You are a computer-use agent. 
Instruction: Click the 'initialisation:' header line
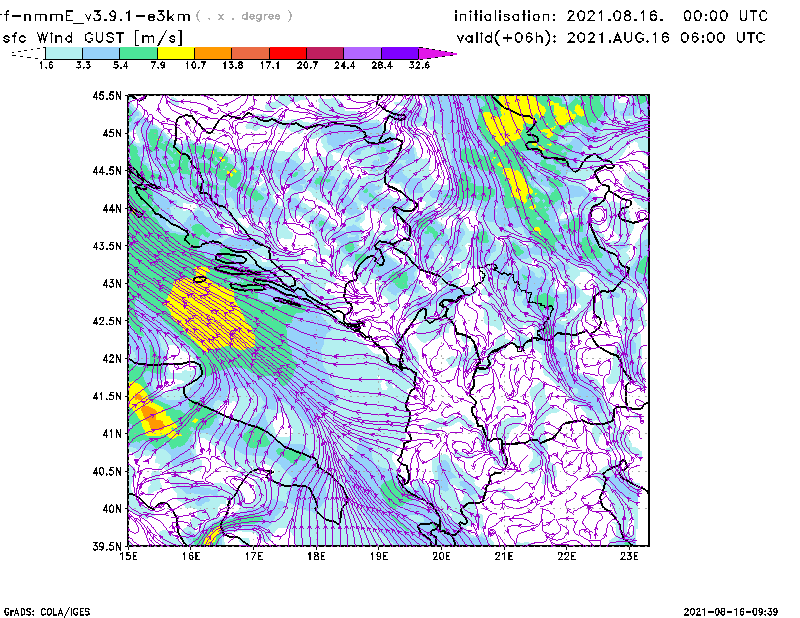(611, 16)
